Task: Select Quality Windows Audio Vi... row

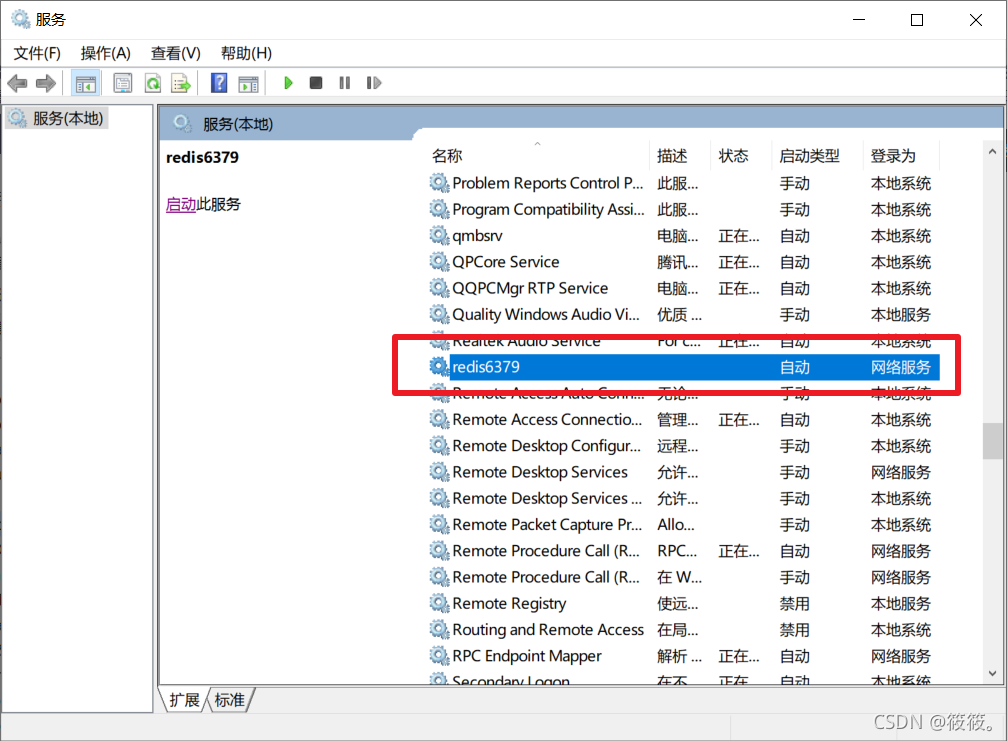Action: (684, 315)
